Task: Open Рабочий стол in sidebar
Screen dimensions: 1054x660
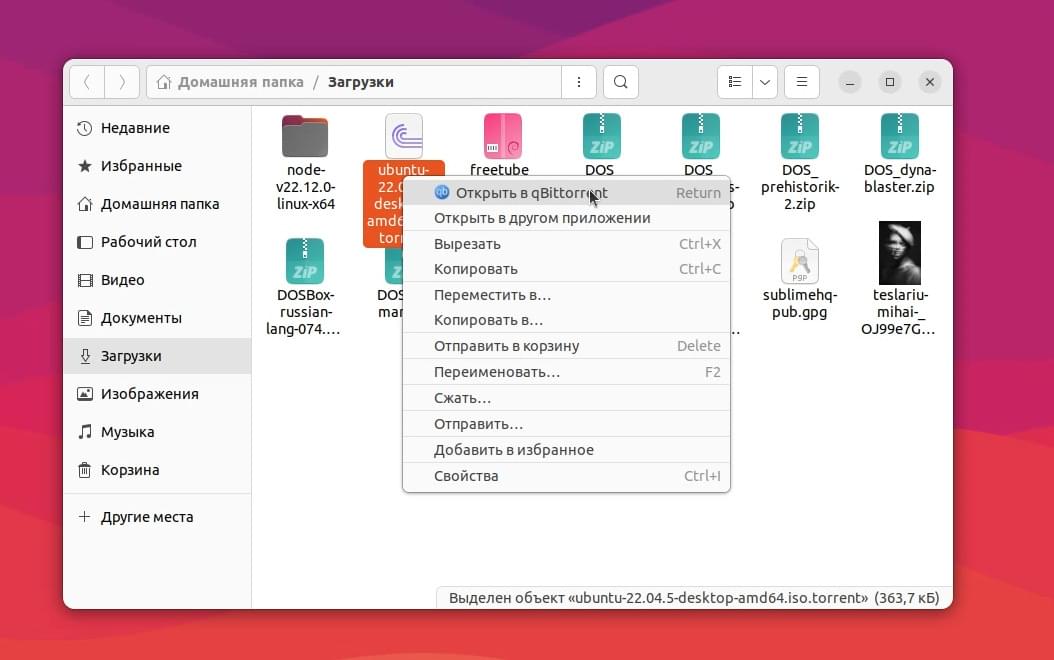Action: 157,242
